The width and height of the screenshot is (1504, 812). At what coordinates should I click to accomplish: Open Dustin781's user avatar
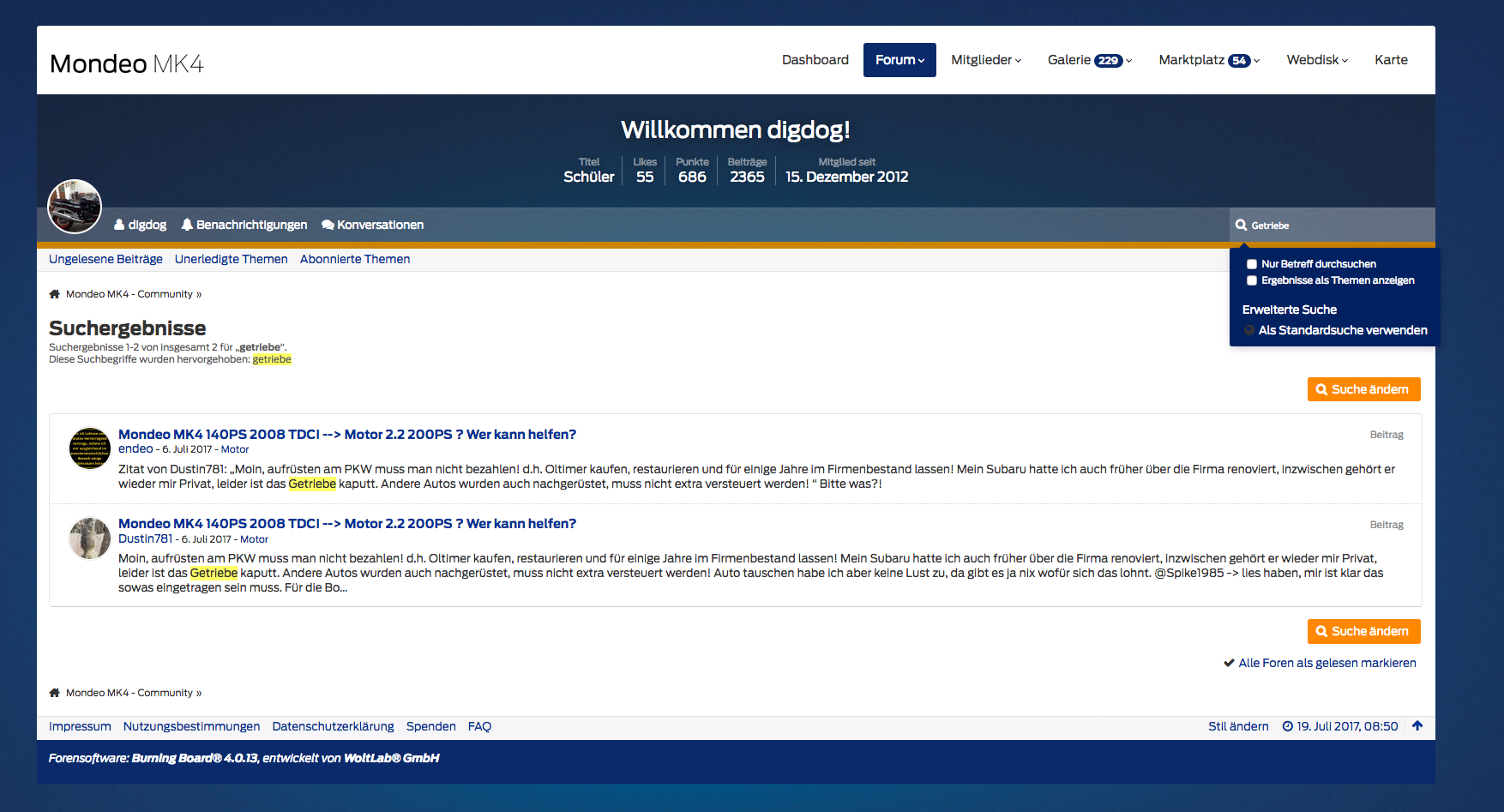tap(90, 538)
